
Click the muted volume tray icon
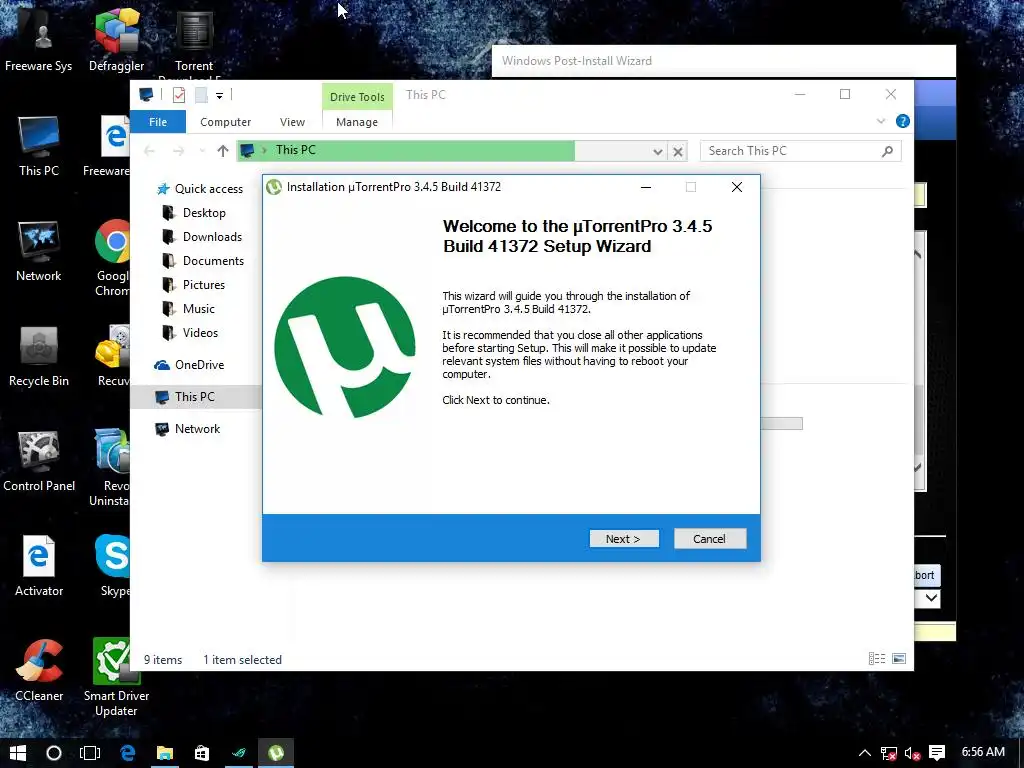click(x=912, y=754)
